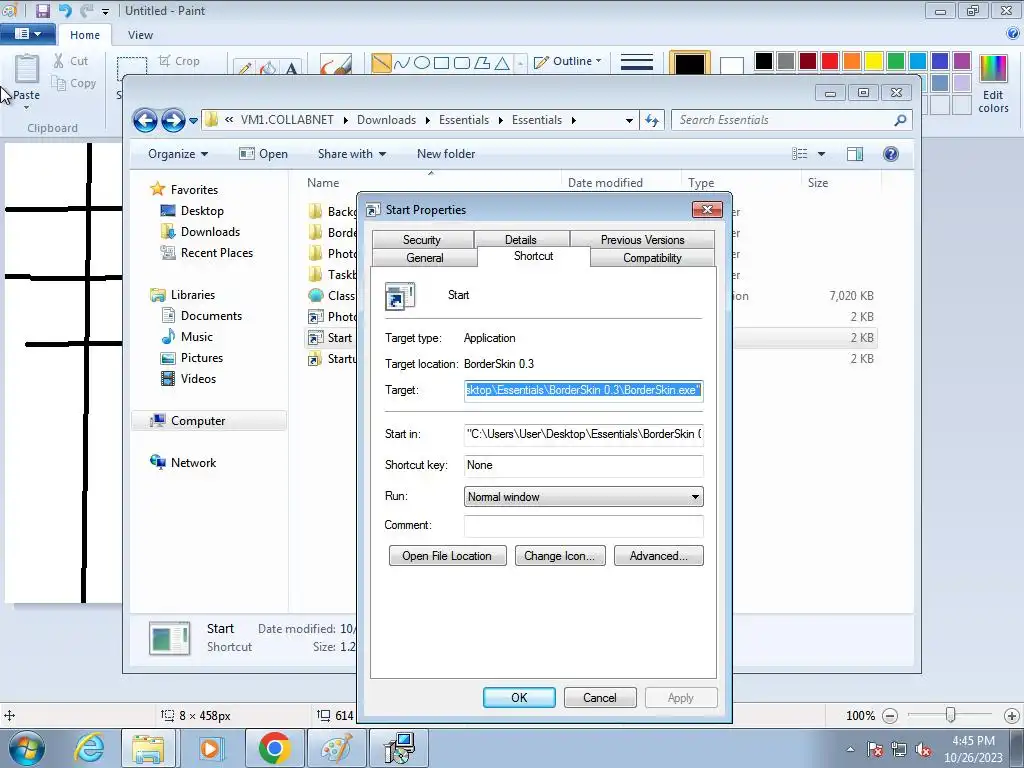Select the Color 1 black swatch
Screen dimensions: 1024x768
coord(690,64)
